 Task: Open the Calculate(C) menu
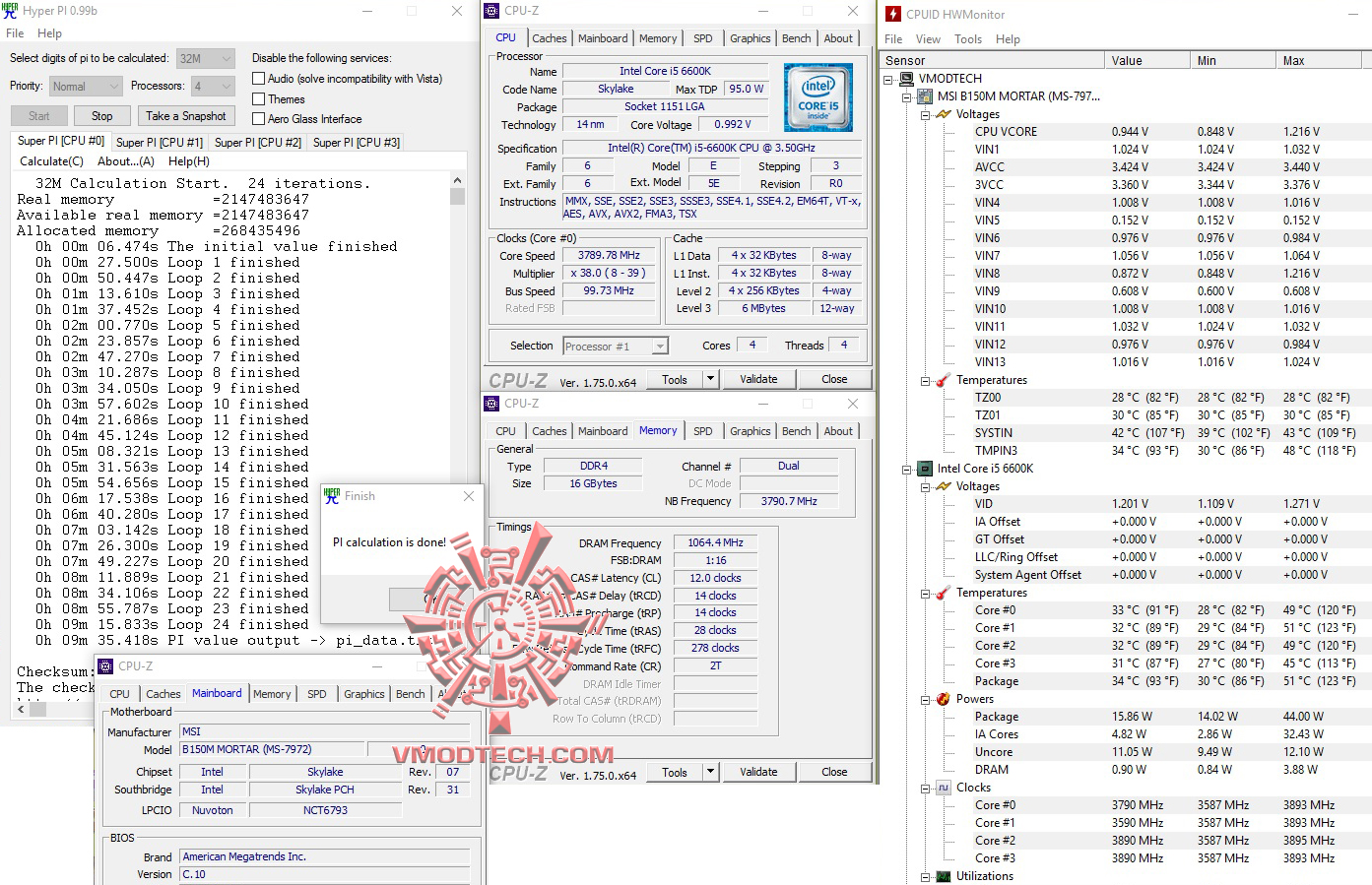(x=52, y=161)
